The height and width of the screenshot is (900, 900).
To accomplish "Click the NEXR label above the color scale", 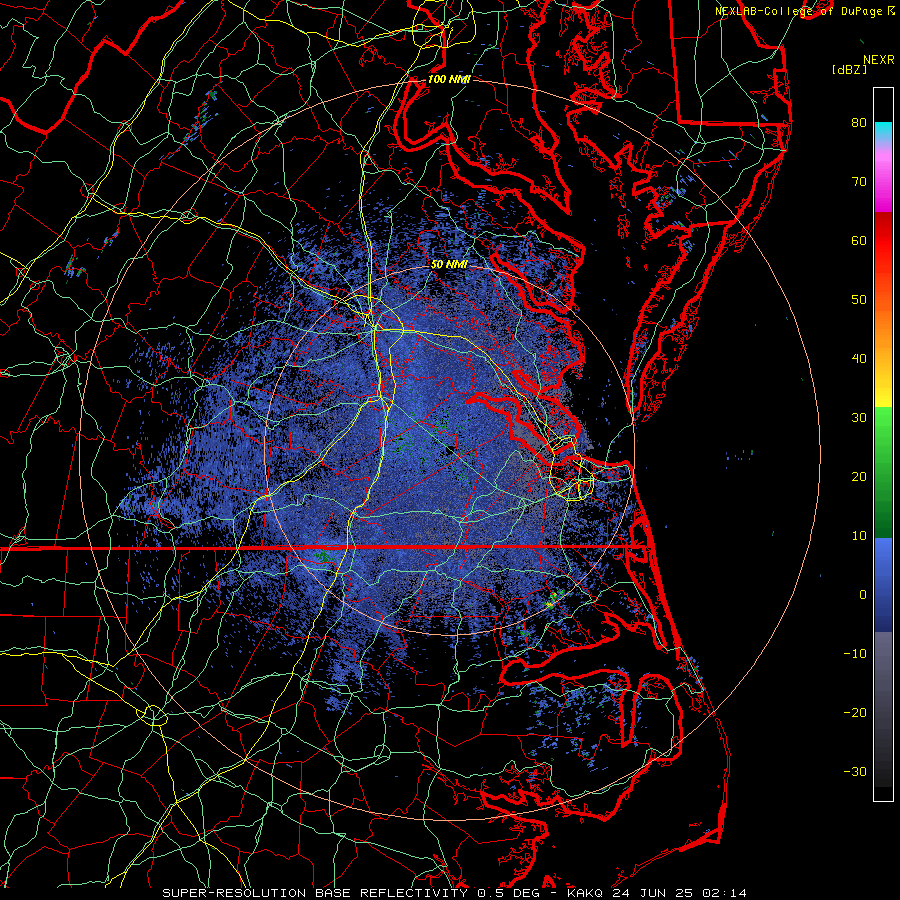I will [879, 60].
